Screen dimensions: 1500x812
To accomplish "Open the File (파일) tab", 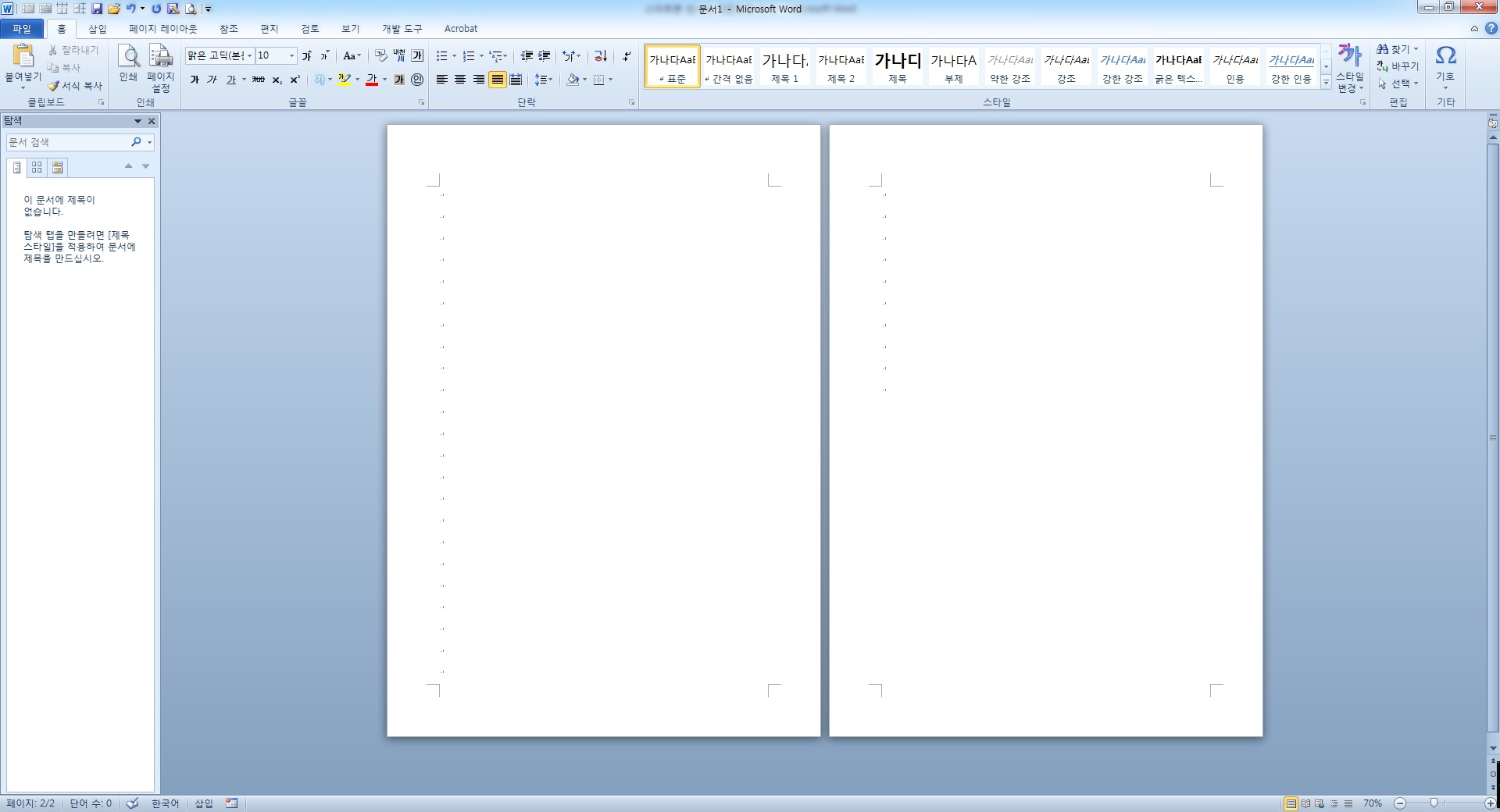I will click(x=22, y=29).
